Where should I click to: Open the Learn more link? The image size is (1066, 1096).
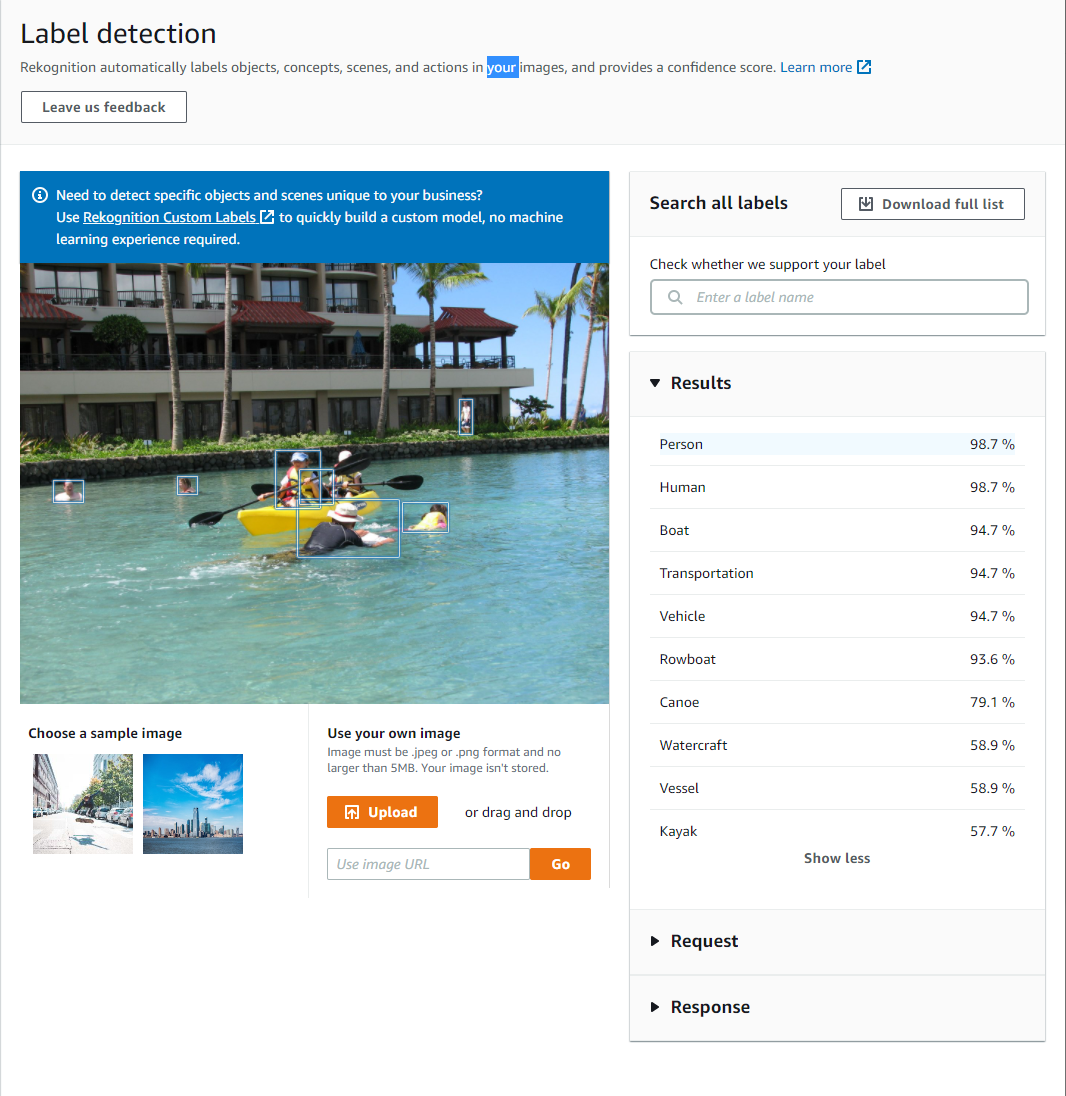click(816, 67)
